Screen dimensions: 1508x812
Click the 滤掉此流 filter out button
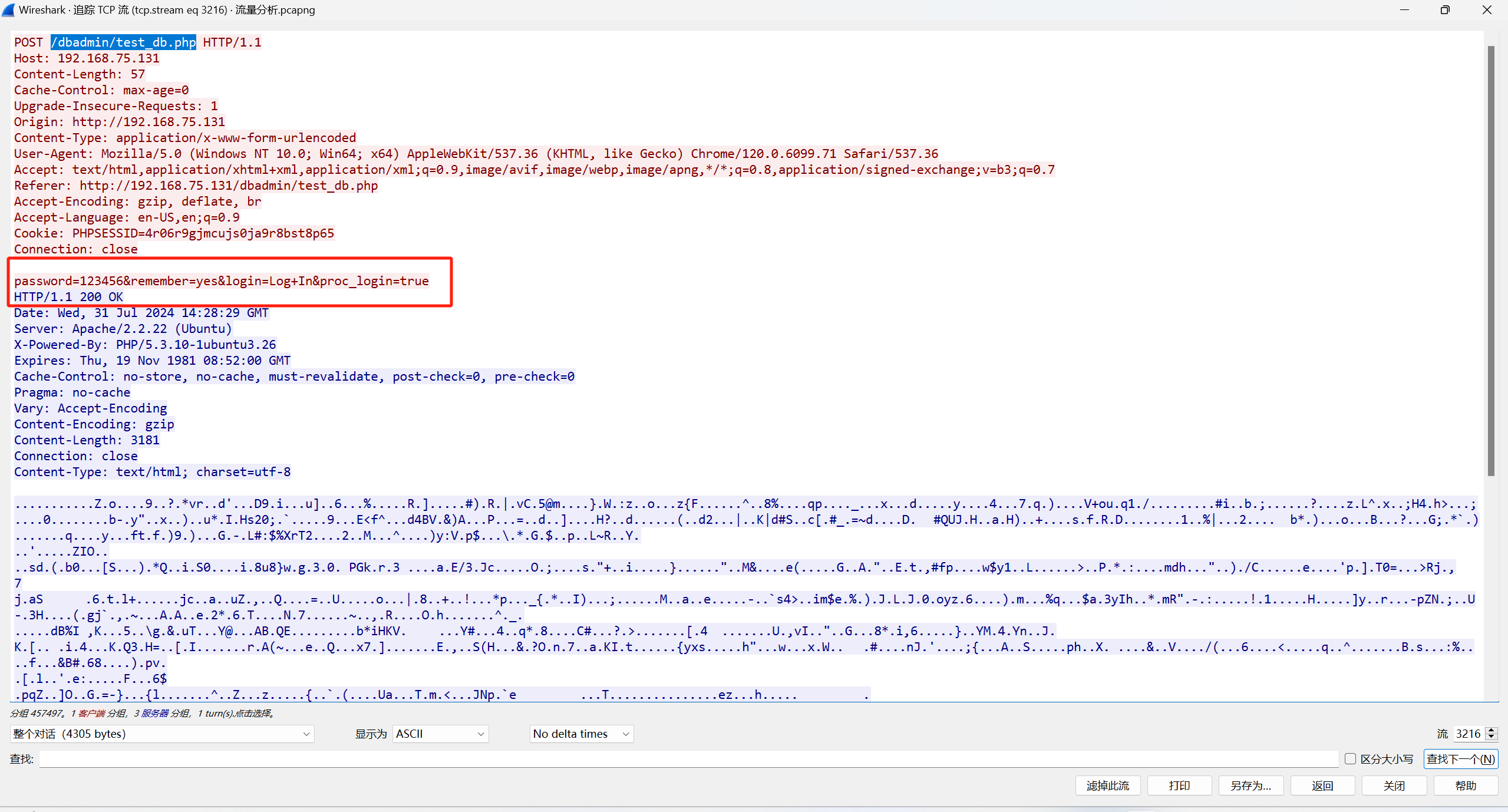click(x=1107, y=785)
